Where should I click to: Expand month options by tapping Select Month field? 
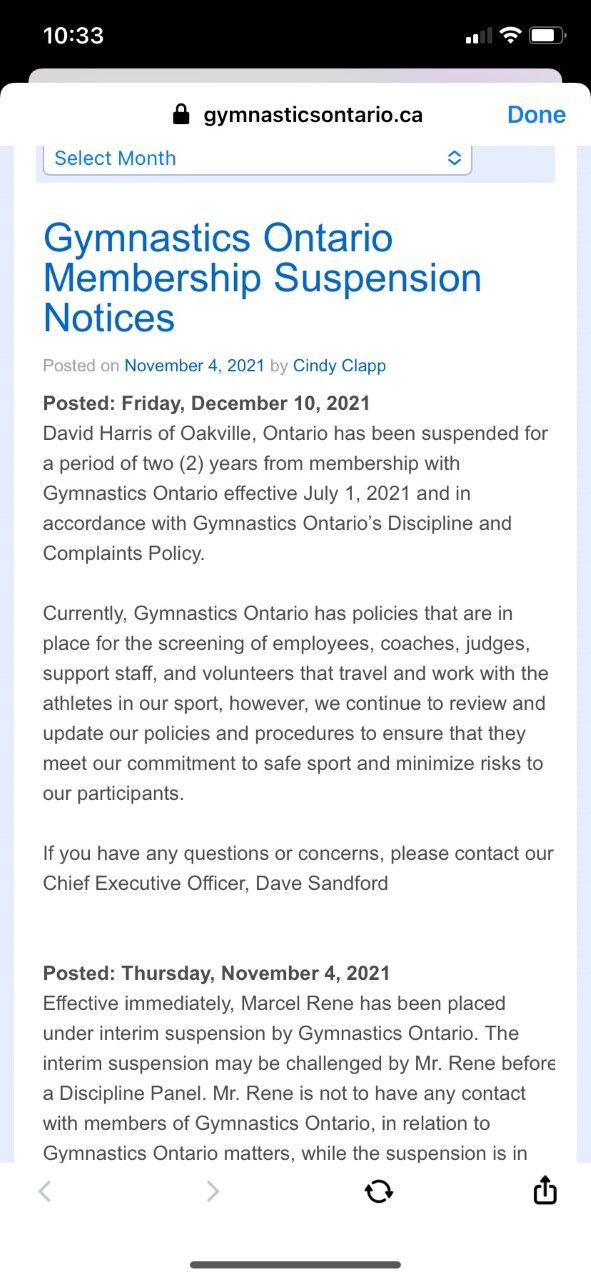click(x=200, y=158)
